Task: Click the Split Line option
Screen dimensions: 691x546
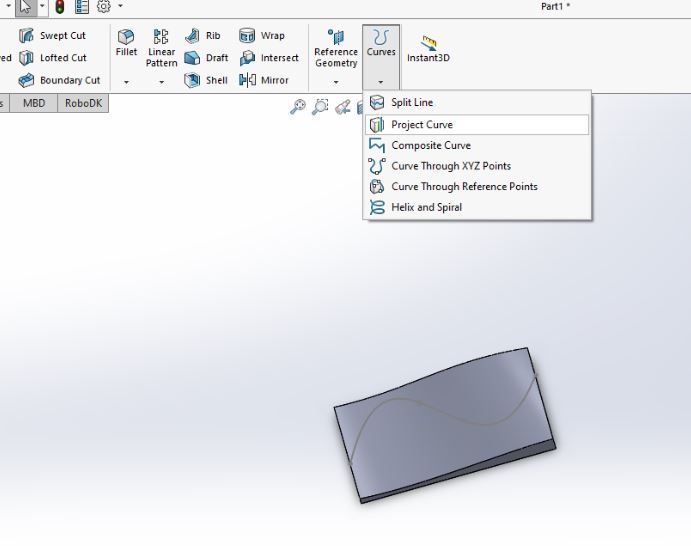Action: coord(411,102)
